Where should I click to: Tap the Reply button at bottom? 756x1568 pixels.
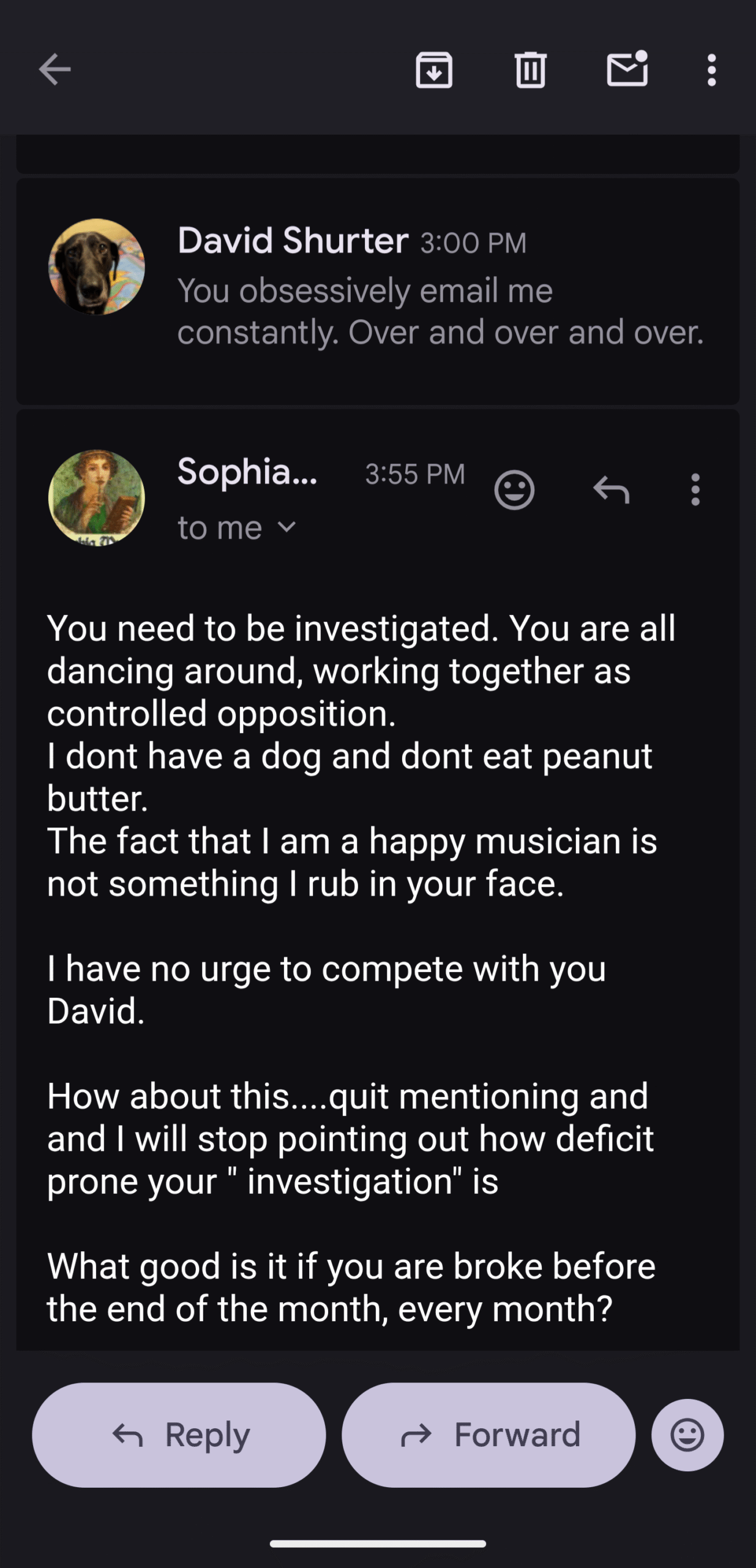(179, 1434)
